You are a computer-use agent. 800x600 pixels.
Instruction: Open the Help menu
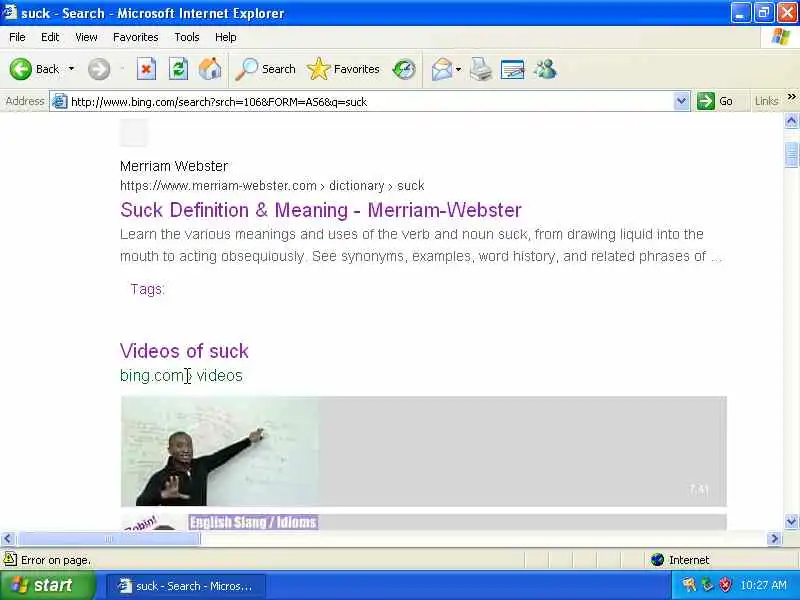click(x=226, y=37)
